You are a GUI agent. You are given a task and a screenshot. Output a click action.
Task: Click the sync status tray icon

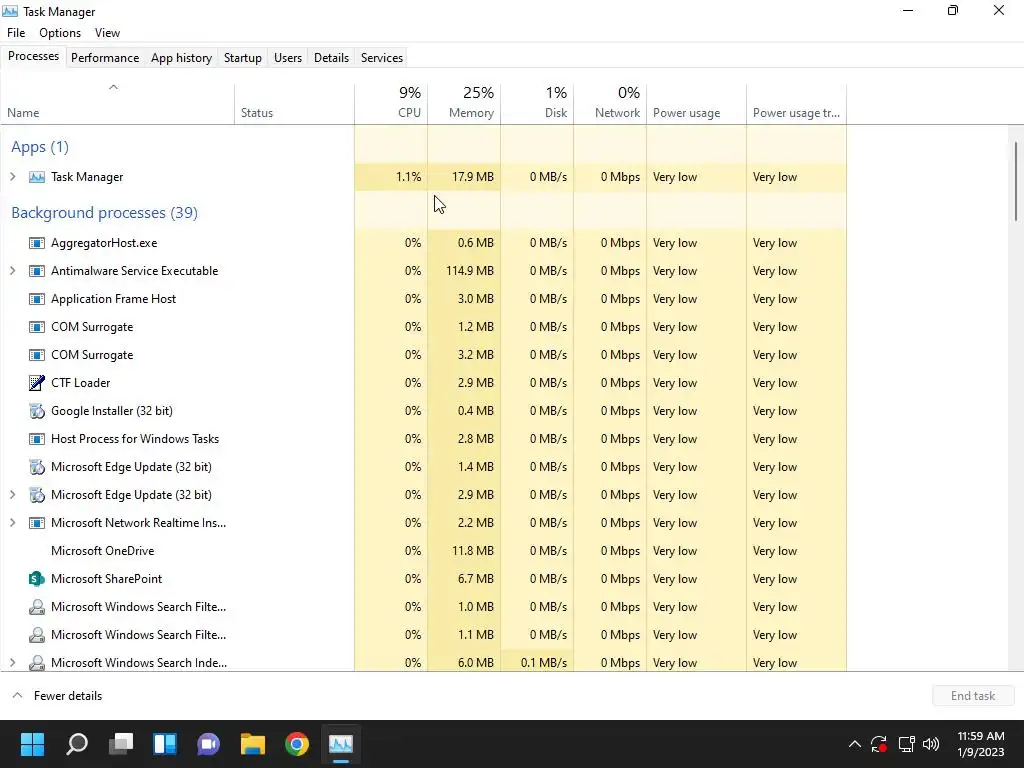tap(879, 744)
